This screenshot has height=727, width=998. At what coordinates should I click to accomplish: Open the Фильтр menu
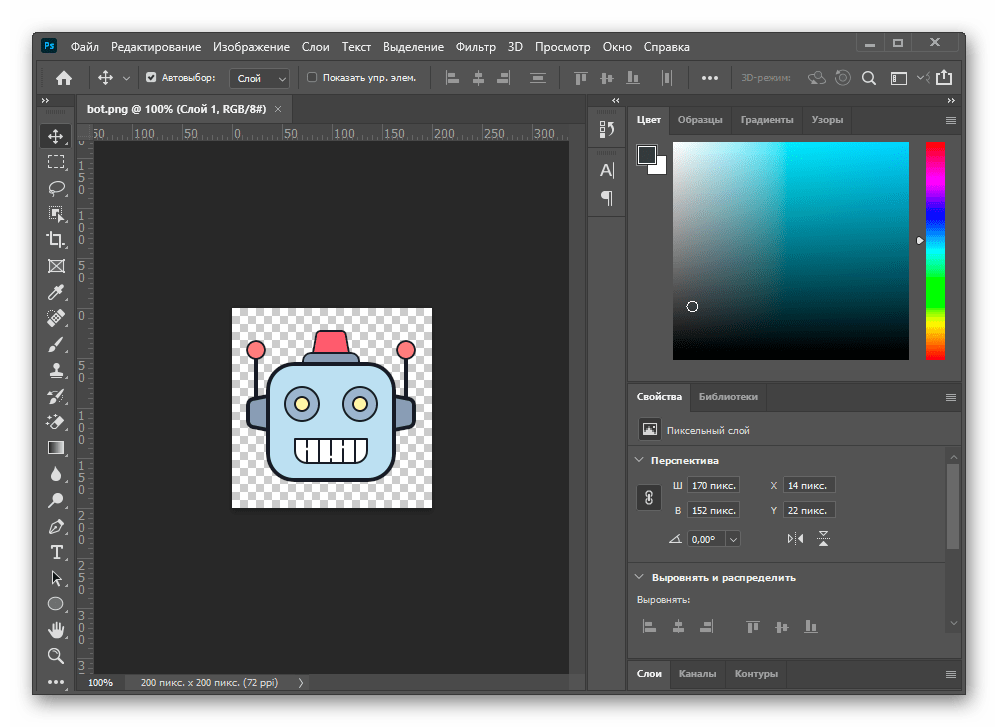[475, 47]
